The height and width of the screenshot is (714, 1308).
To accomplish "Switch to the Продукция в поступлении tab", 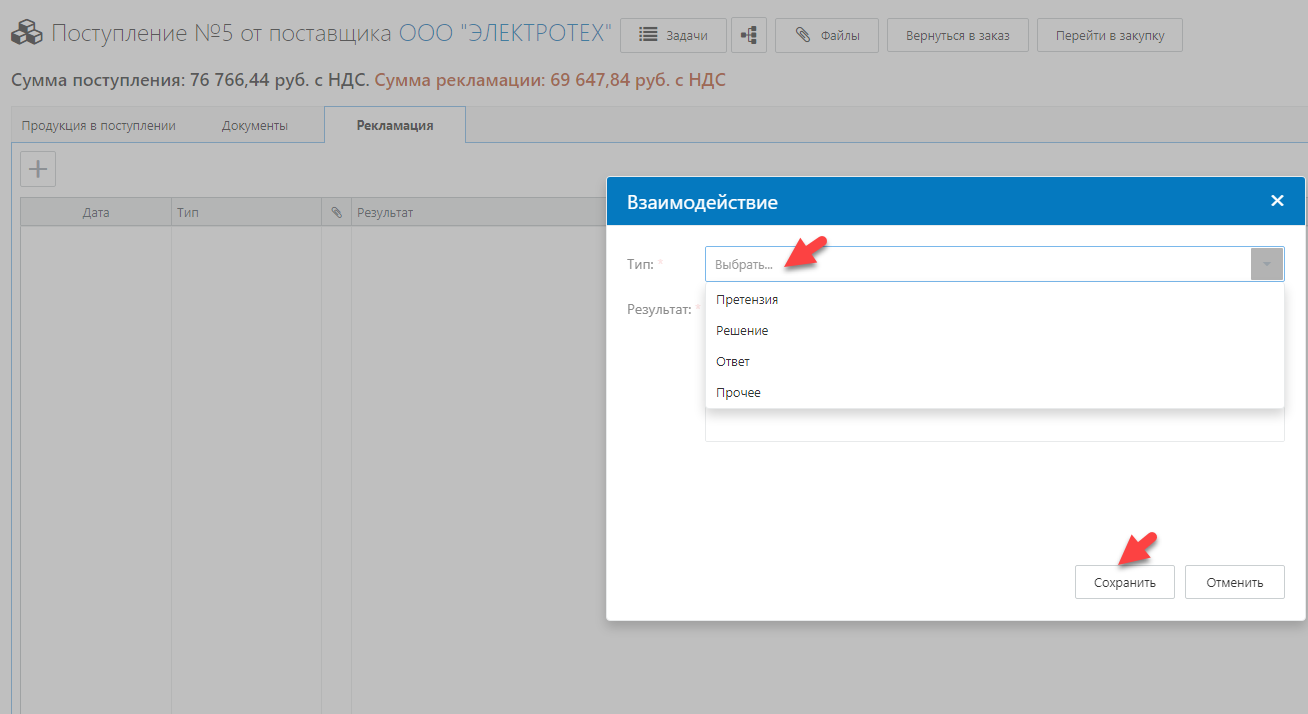I will click(98, 126).
